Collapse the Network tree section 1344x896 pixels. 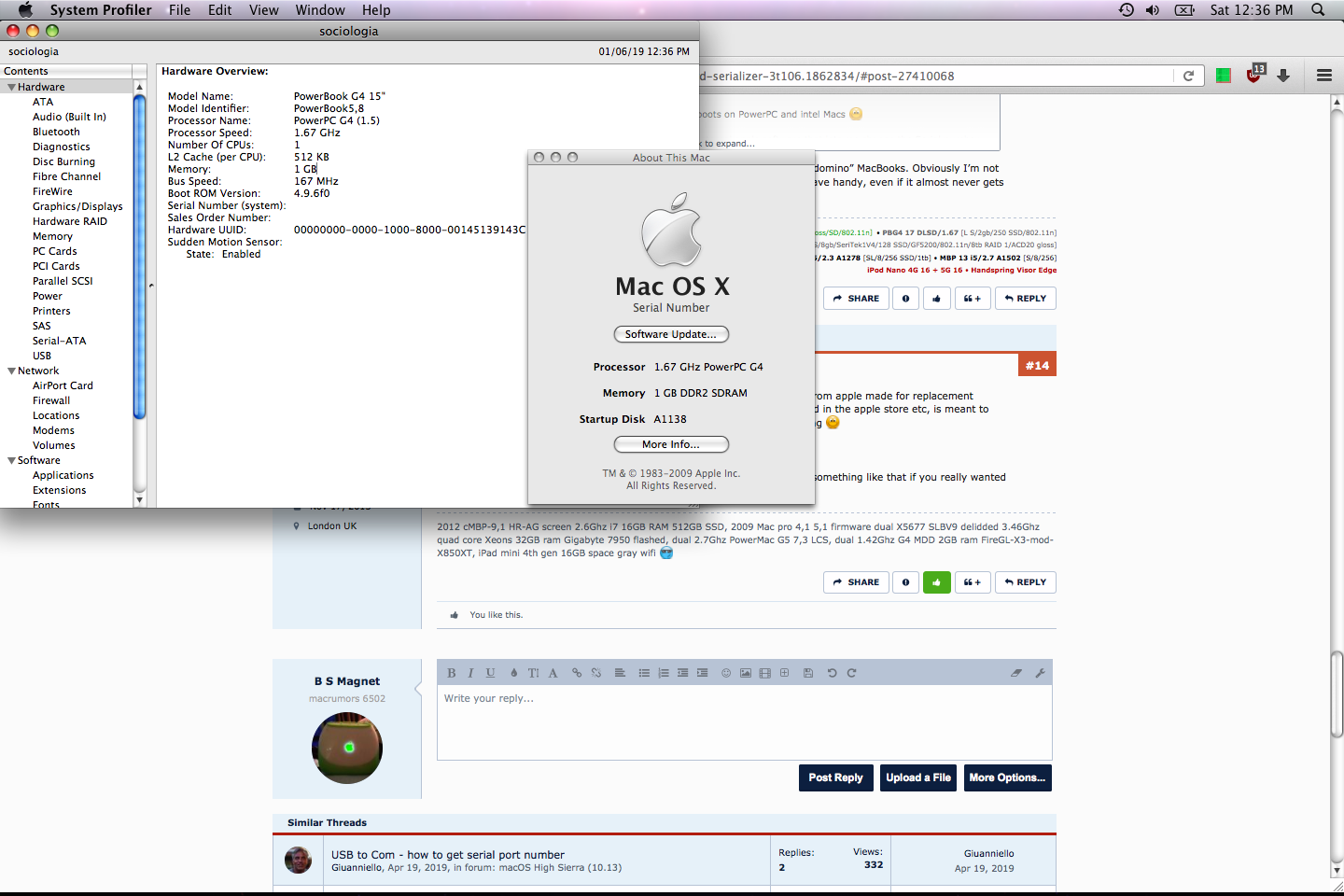[11, 371]
